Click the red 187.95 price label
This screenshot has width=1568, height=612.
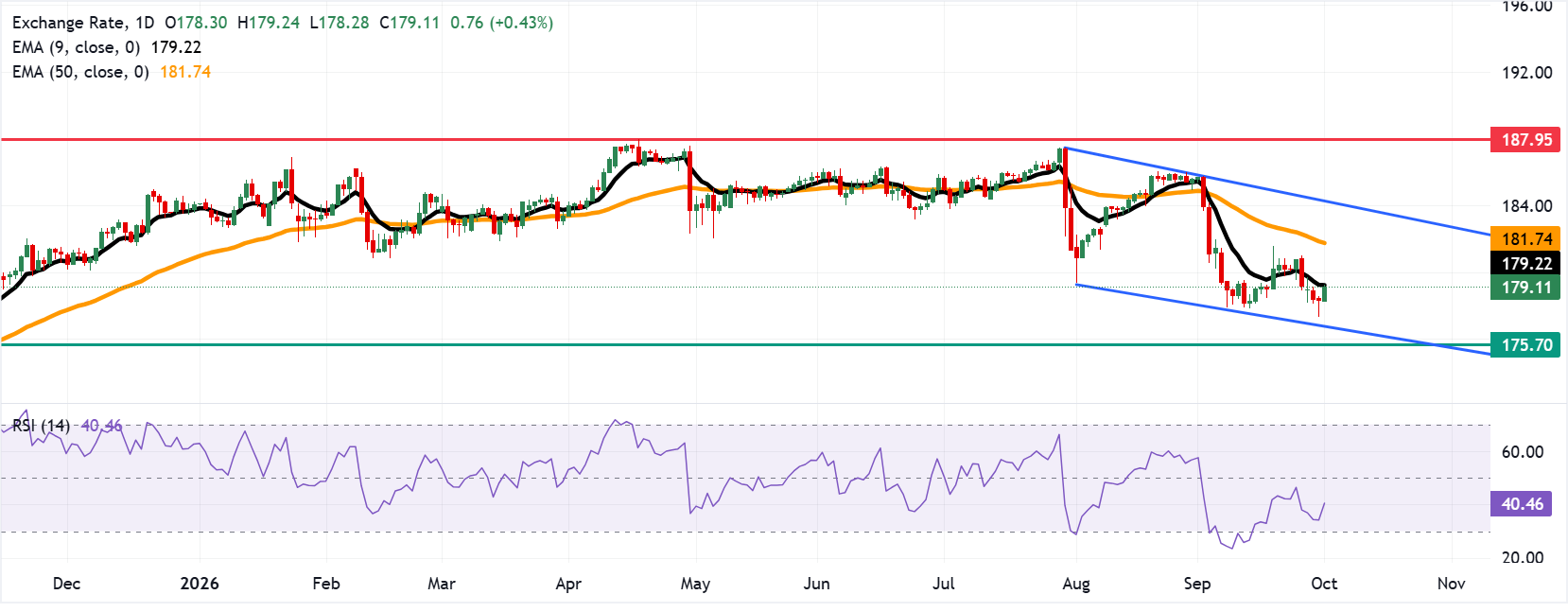click(x=1525, y=140)
